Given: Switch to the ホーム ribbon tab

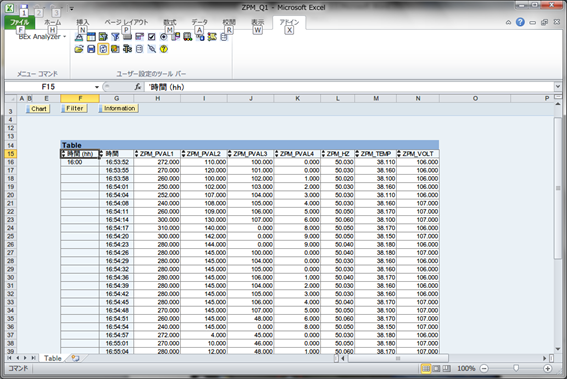Looking at the screenshot, I should 52,22.
